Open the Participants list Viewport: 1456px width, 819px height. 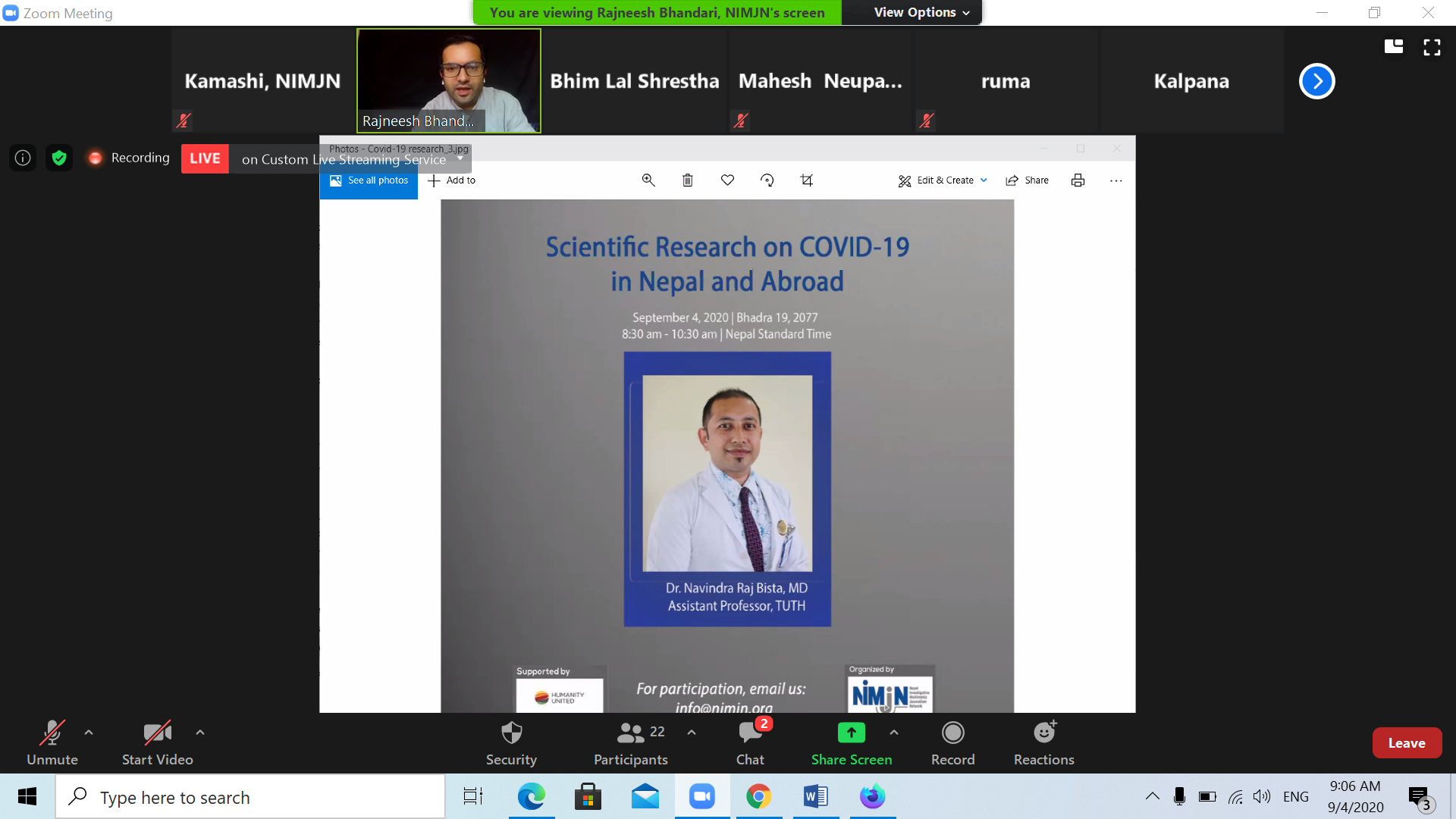click(x=630, y=743)
